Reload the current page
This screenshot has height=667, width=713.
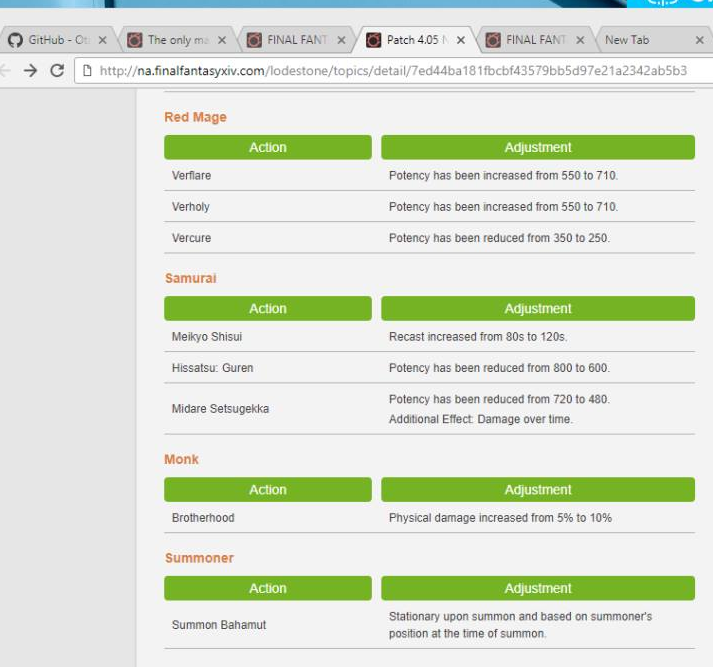[57, 70]
